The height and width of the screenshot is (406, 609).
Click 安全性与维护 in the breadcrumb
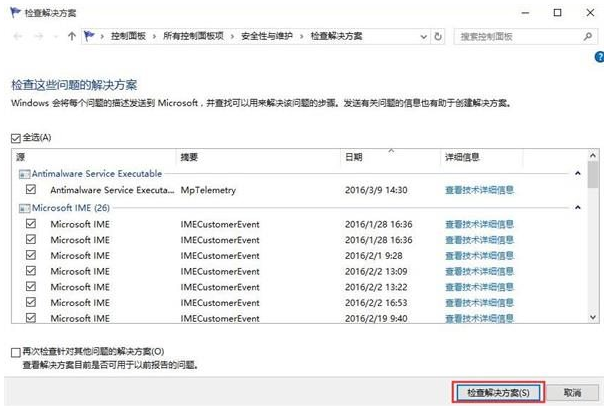pyautogui.click(x=267, y=36)
